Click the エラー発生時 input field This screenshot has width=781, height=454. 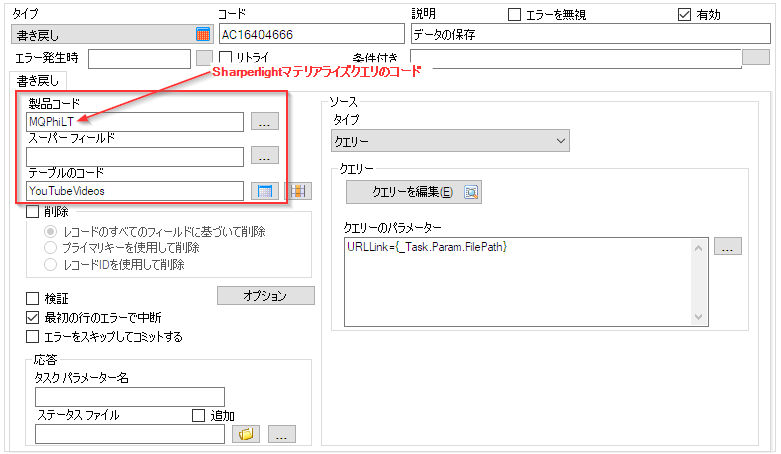tap(139, 59)
